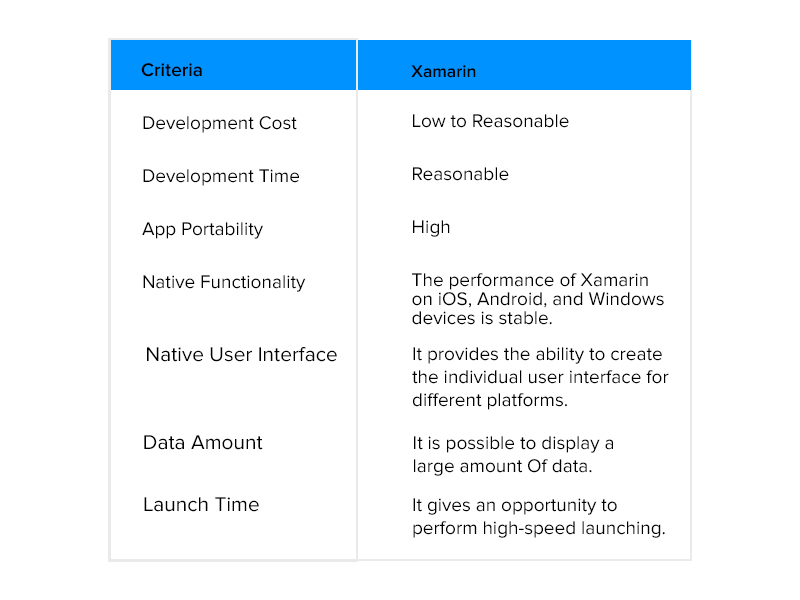Click the individual user interface description
The image size is (800, 600).
tap(540, 377)
